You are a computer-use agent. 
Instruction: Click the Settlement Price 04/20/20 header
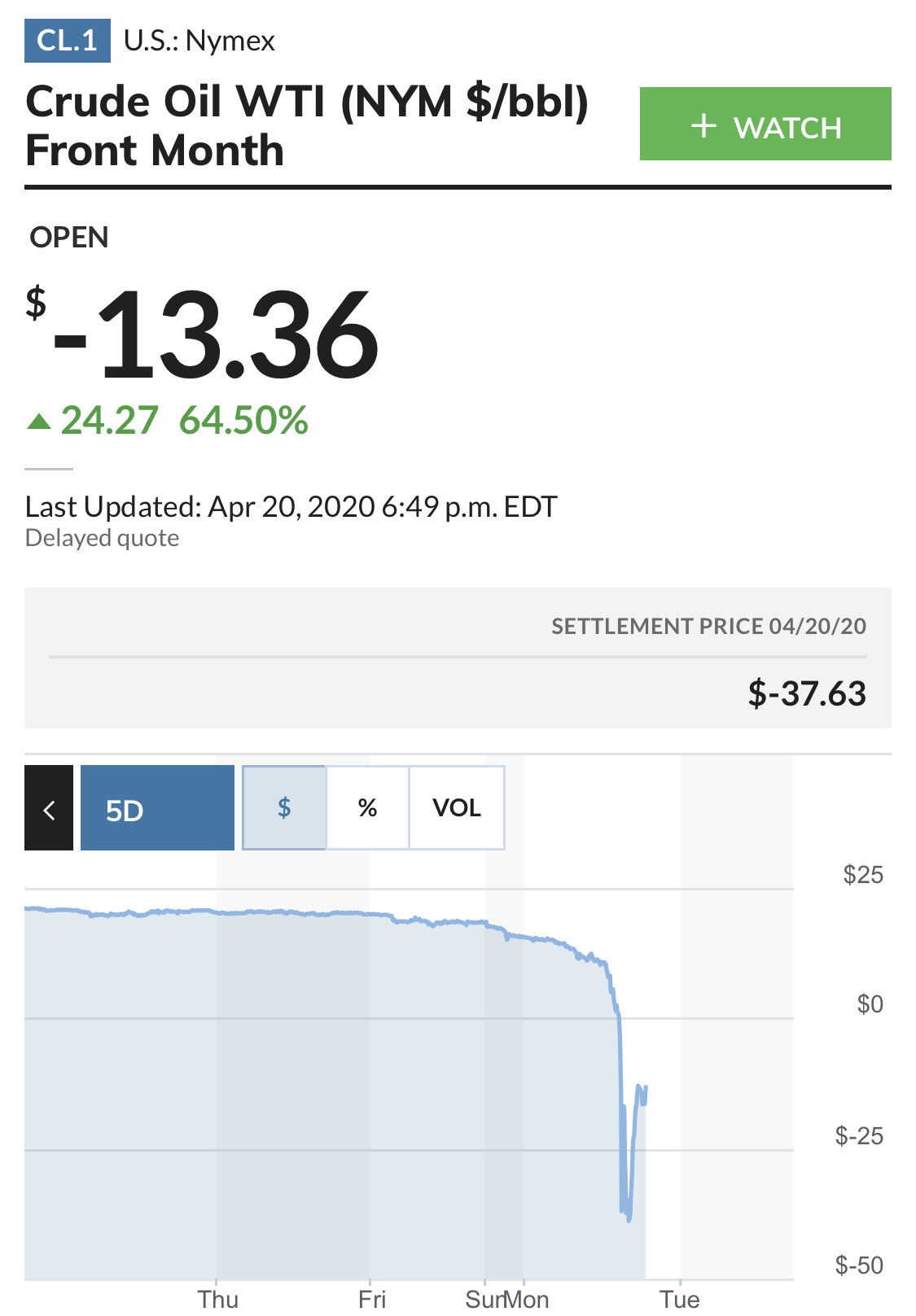click(x=708, y=626)
